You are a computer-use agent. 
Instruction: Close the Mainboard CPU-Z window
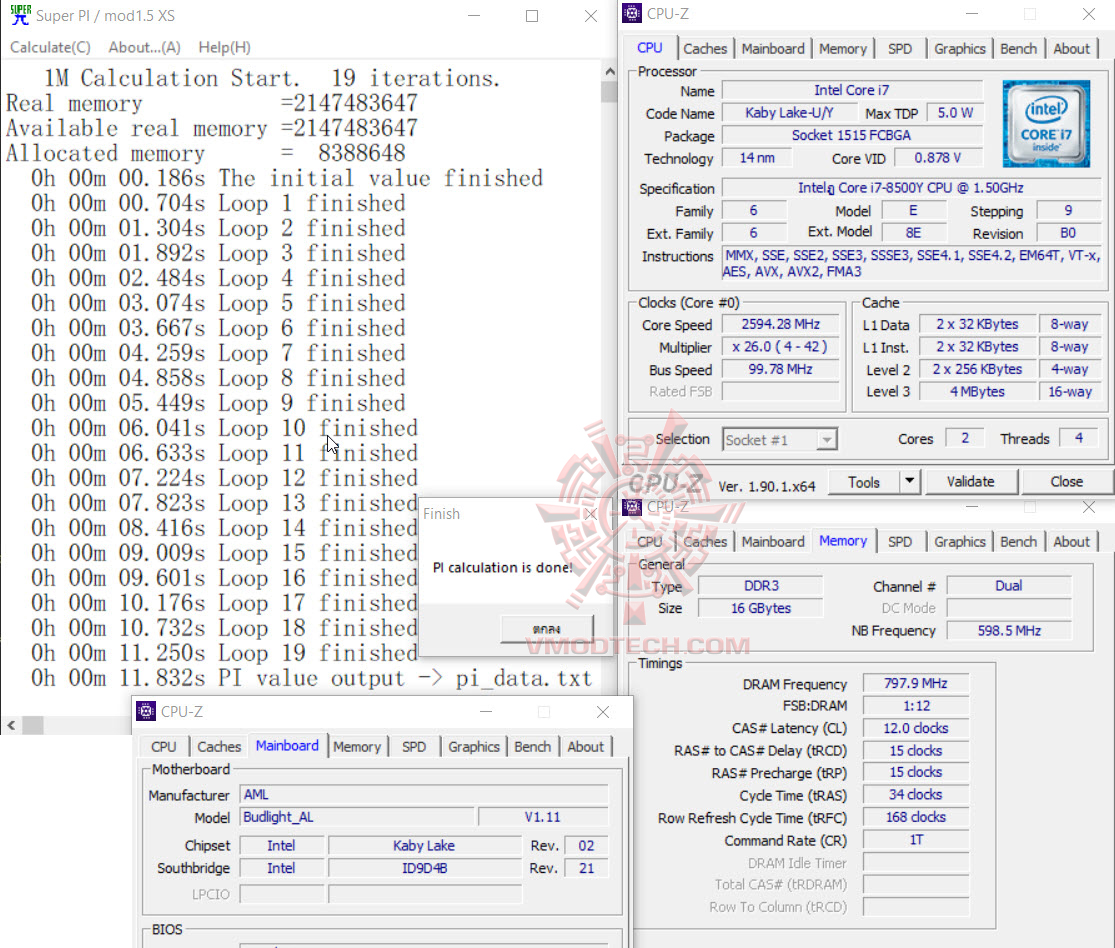coord(603,712)
